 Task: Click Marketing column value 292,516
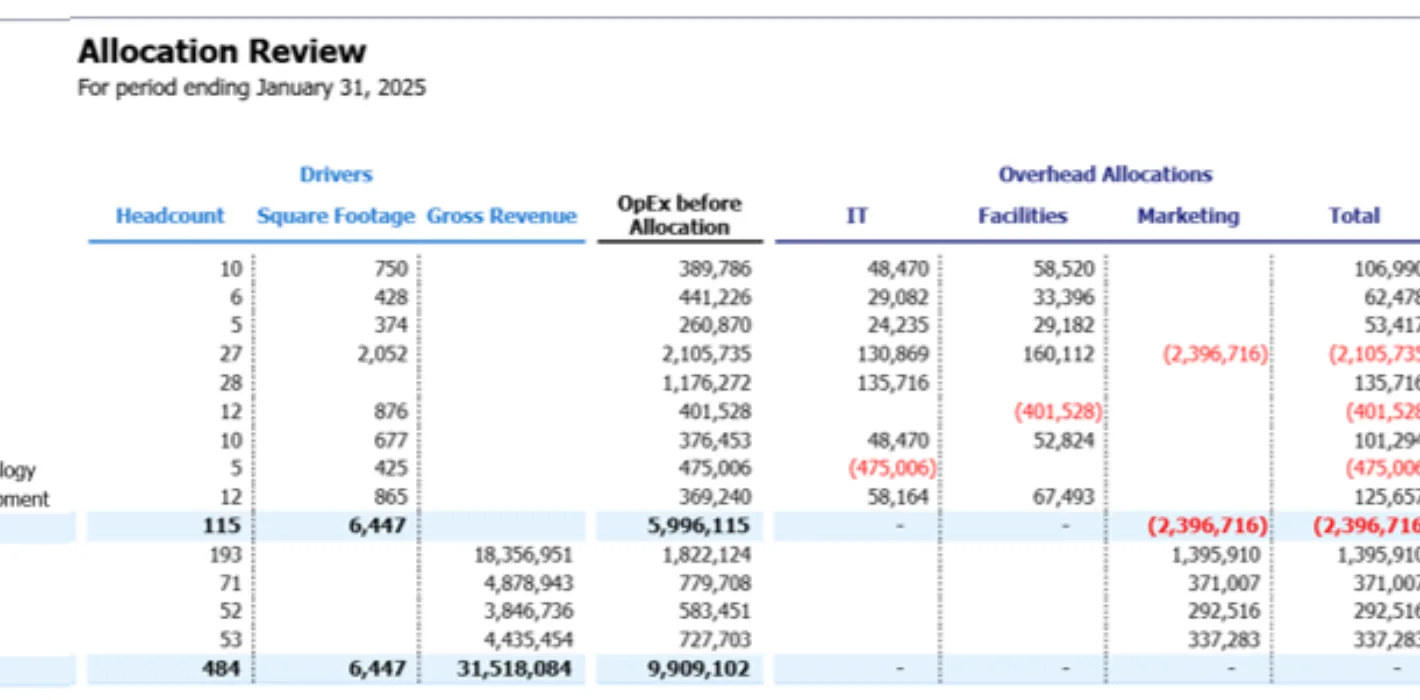click(1224, 612)
